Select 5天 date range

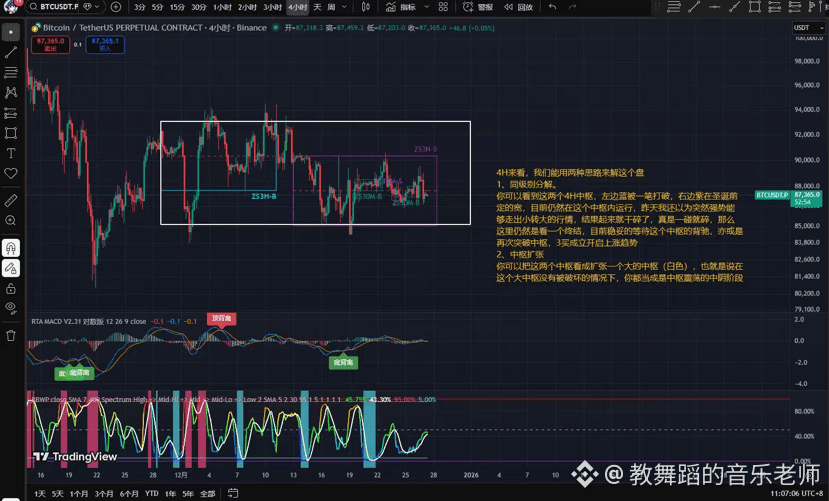58,494
